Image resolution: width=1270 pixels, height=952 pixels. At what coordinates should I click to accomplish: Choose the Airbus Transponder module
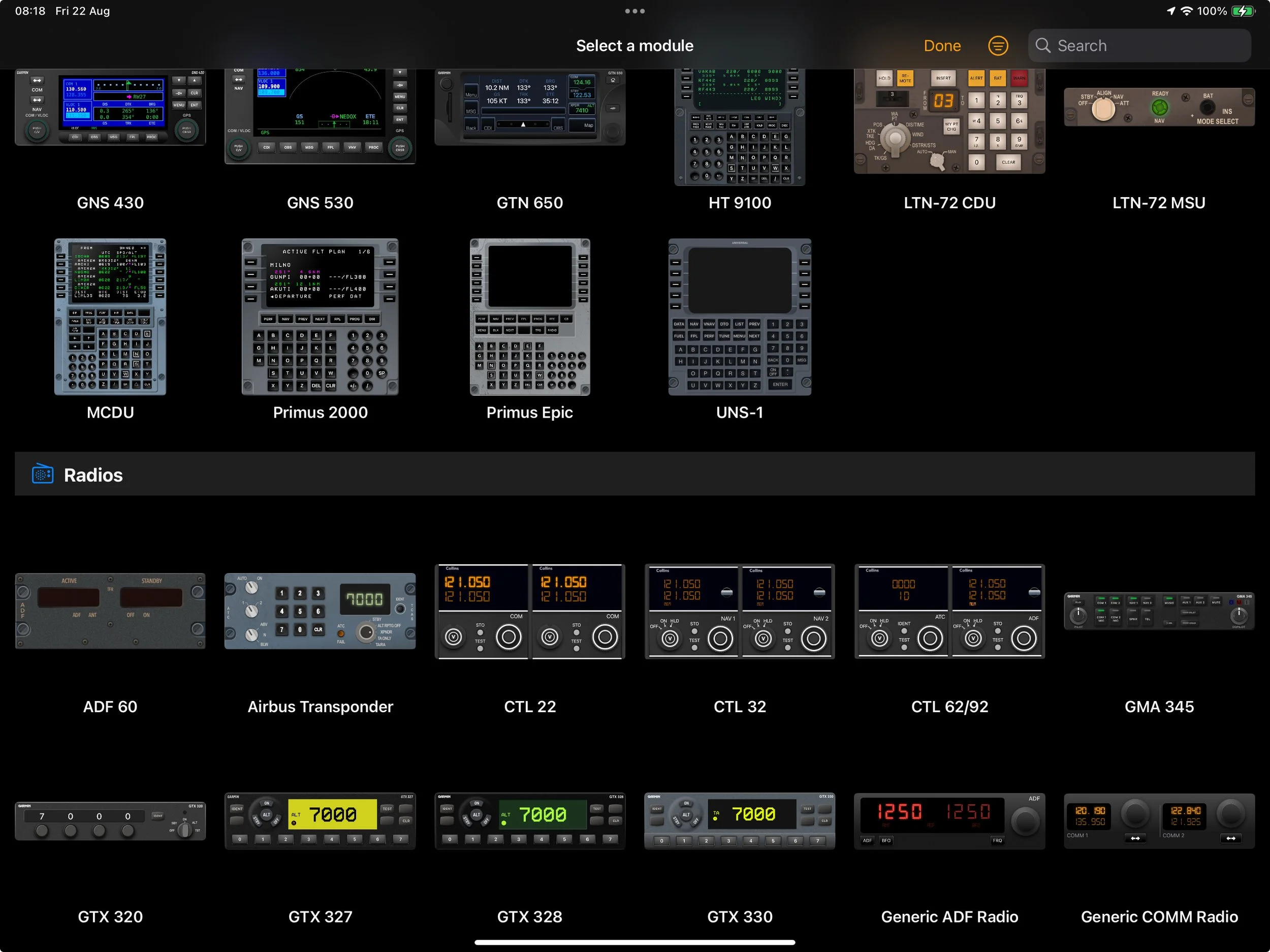click(x=320, y=611)
